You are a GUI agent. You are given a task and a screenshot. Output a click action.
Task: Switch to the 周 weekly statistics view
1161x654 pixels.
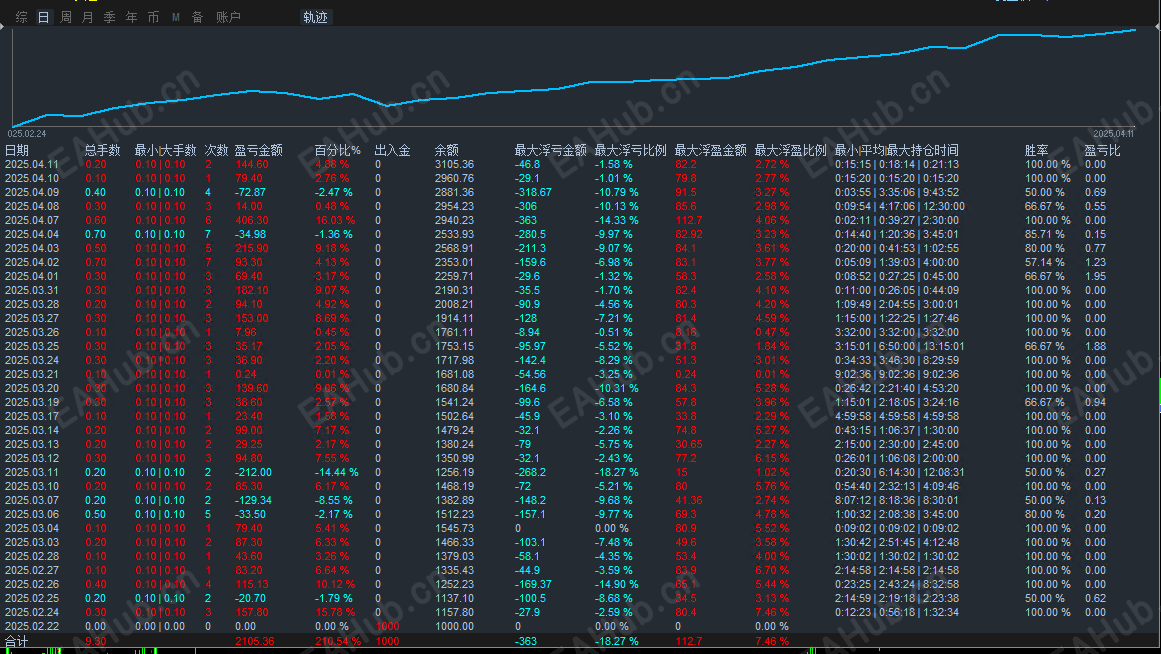(64, 17)
